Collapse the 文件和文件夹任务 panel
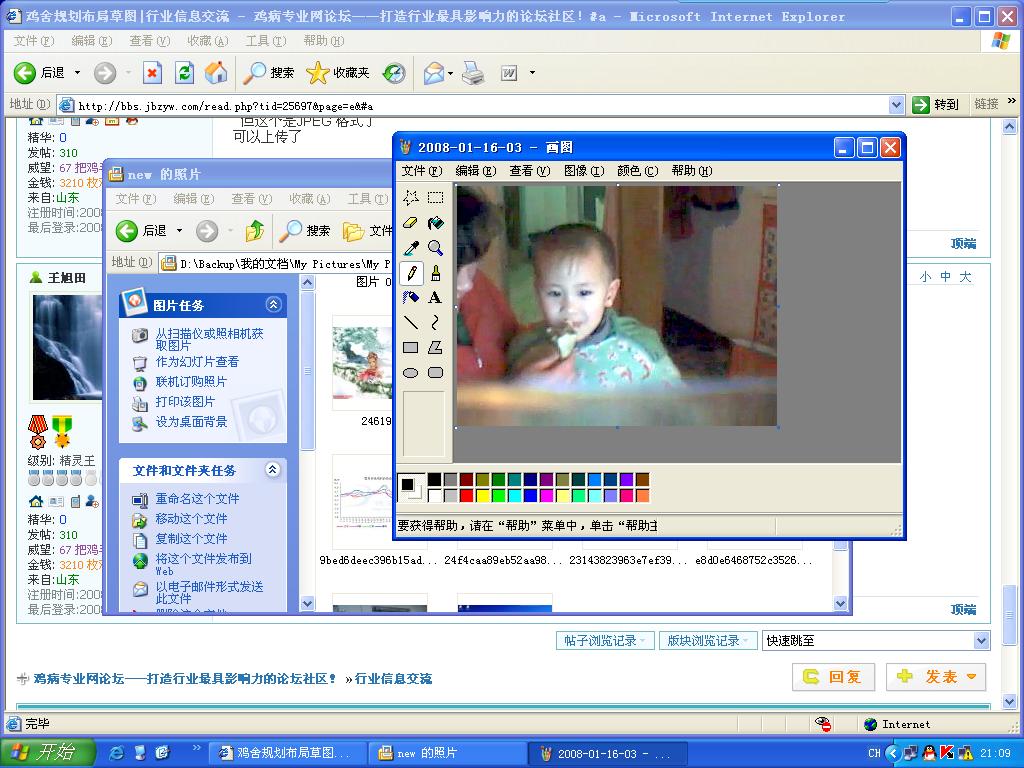1024x768 pixels. coord(273,470)
